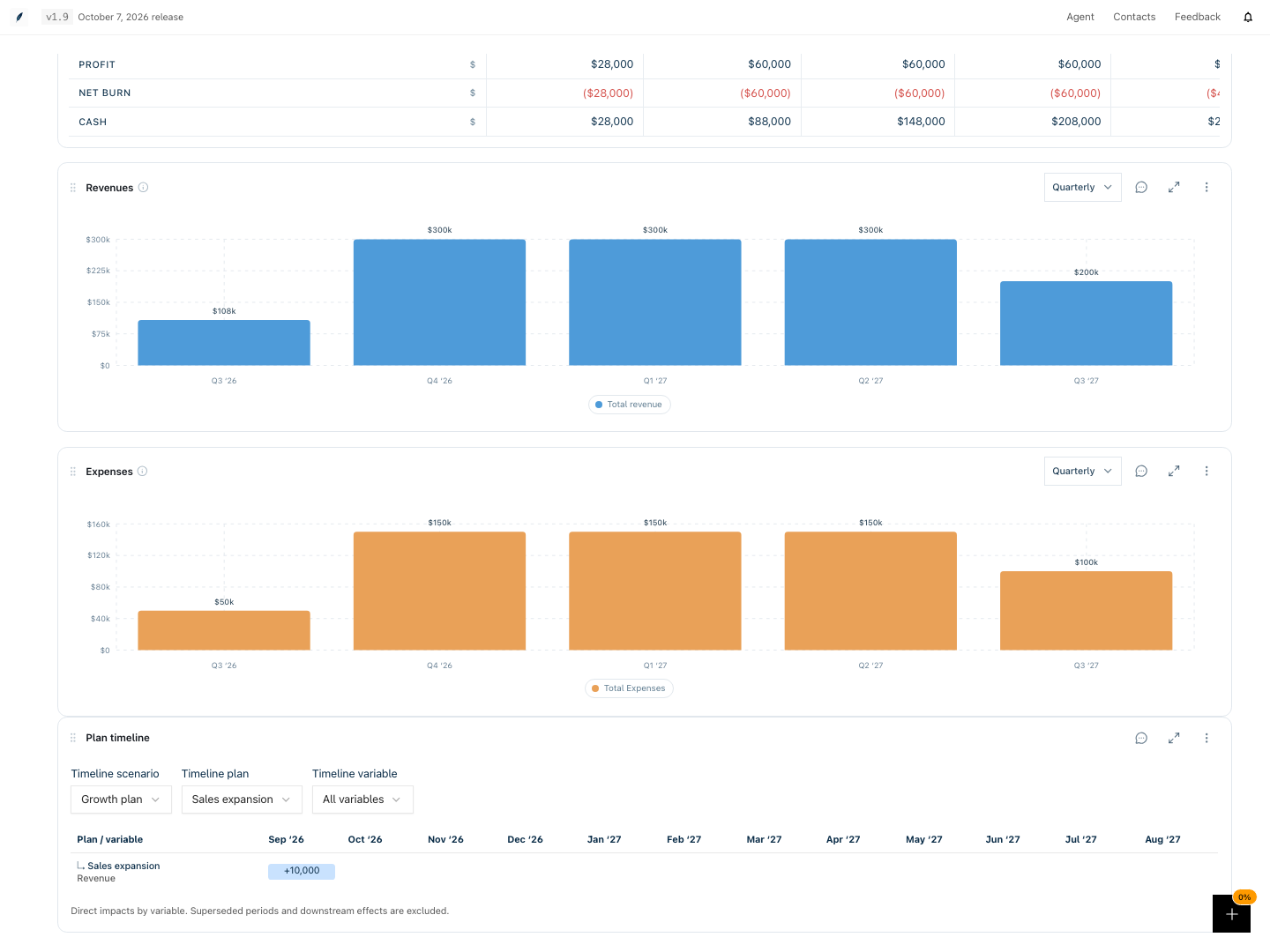This screenshot has height=952, width=1270.
Task: Go to Contacts in the top navigation
Action: [1134, 17]
